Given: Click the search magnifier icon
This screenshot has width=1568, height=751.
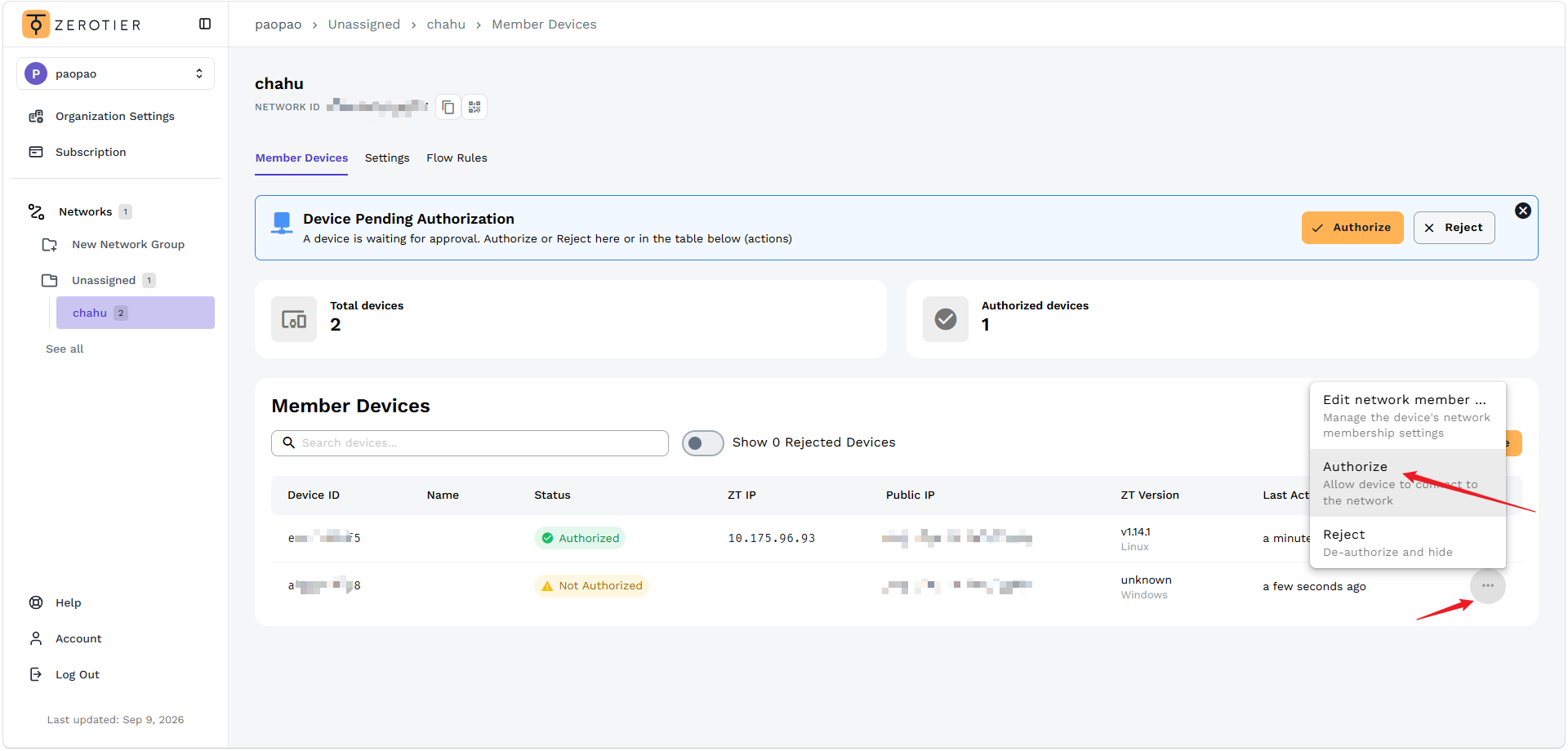Looking at the screenshot, I should (288, 442).
